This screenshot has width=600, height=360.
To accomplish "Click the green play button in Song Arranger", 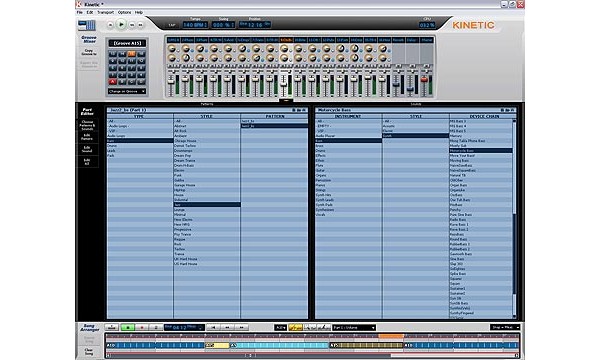I will tap(127, 327).
